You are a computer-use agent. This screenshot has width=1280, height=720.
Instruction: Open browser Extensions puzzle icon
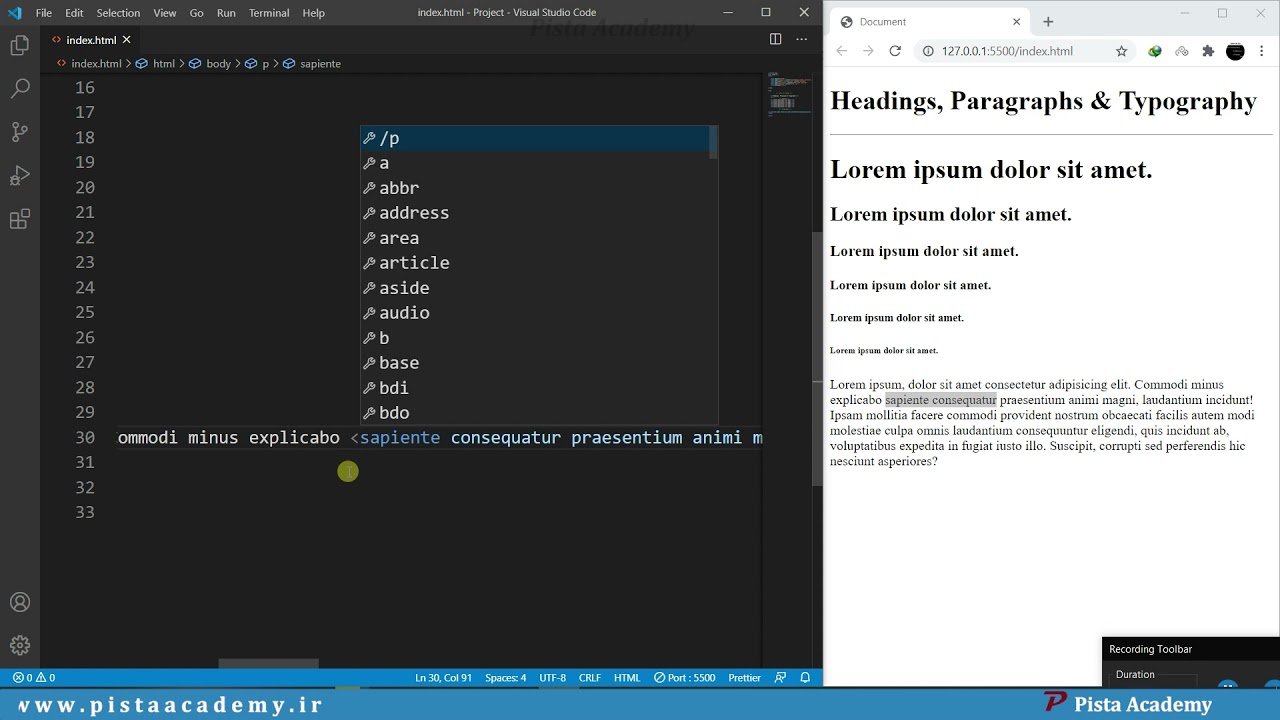point(1208,51)
